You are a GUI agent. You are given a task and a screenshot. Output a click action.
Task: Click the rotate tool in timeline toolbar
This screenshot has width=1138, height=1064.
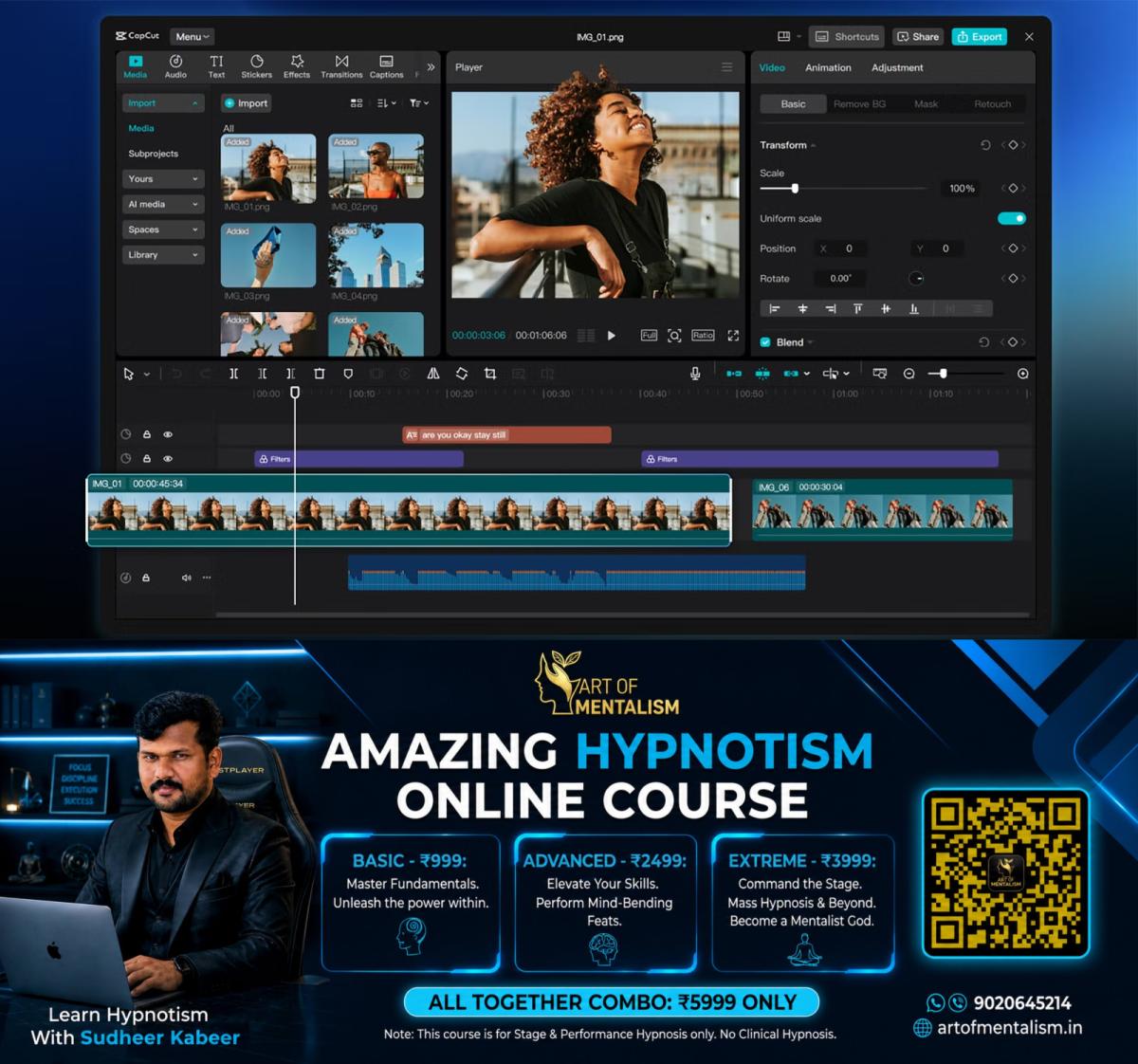coord(462,374)
